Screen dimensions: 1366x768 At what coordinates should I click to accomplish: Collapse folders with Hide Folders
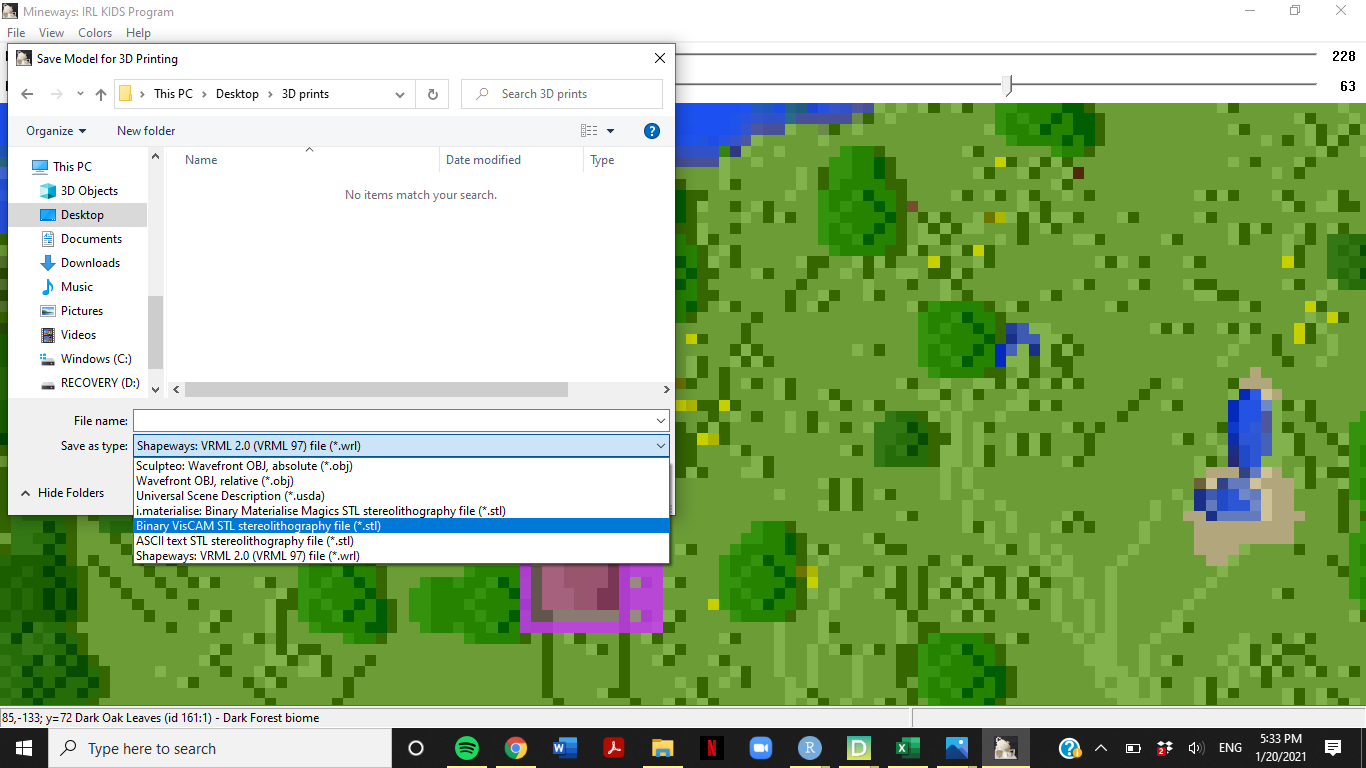[62, 493]
